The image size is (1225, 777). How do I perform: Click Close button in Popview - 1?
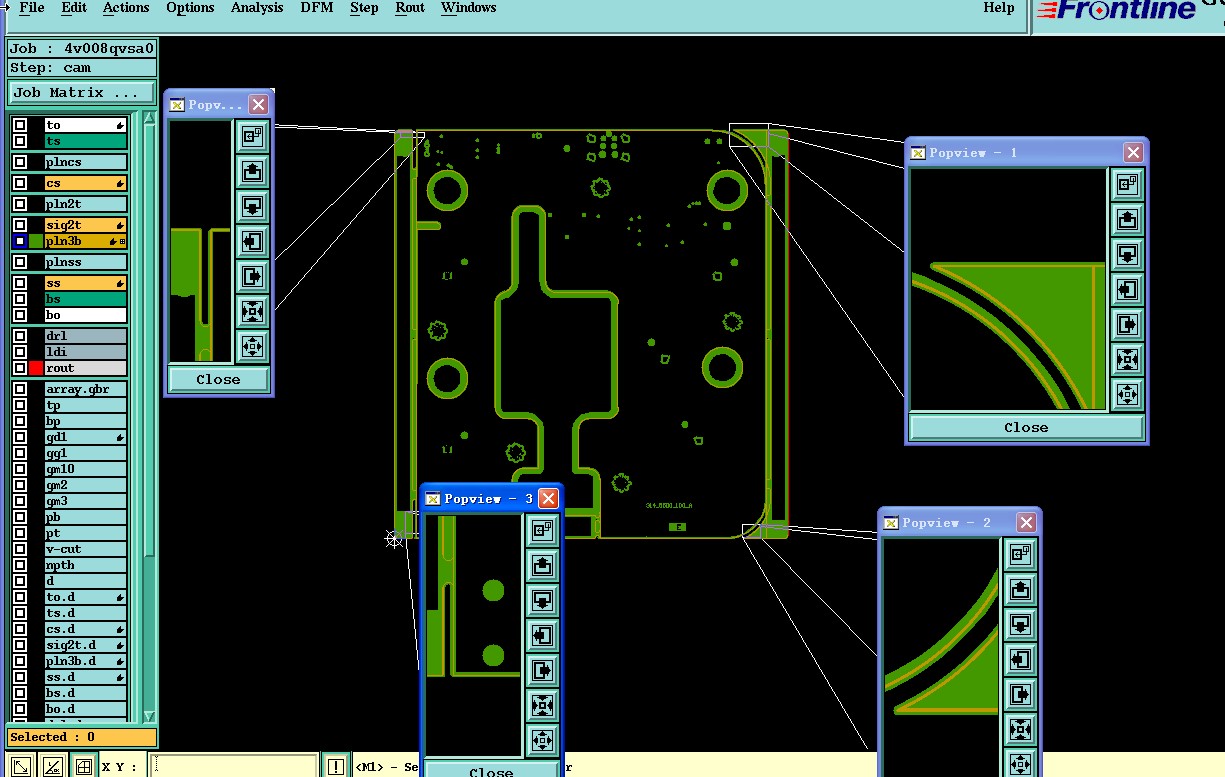click(x=1026, y=427)
